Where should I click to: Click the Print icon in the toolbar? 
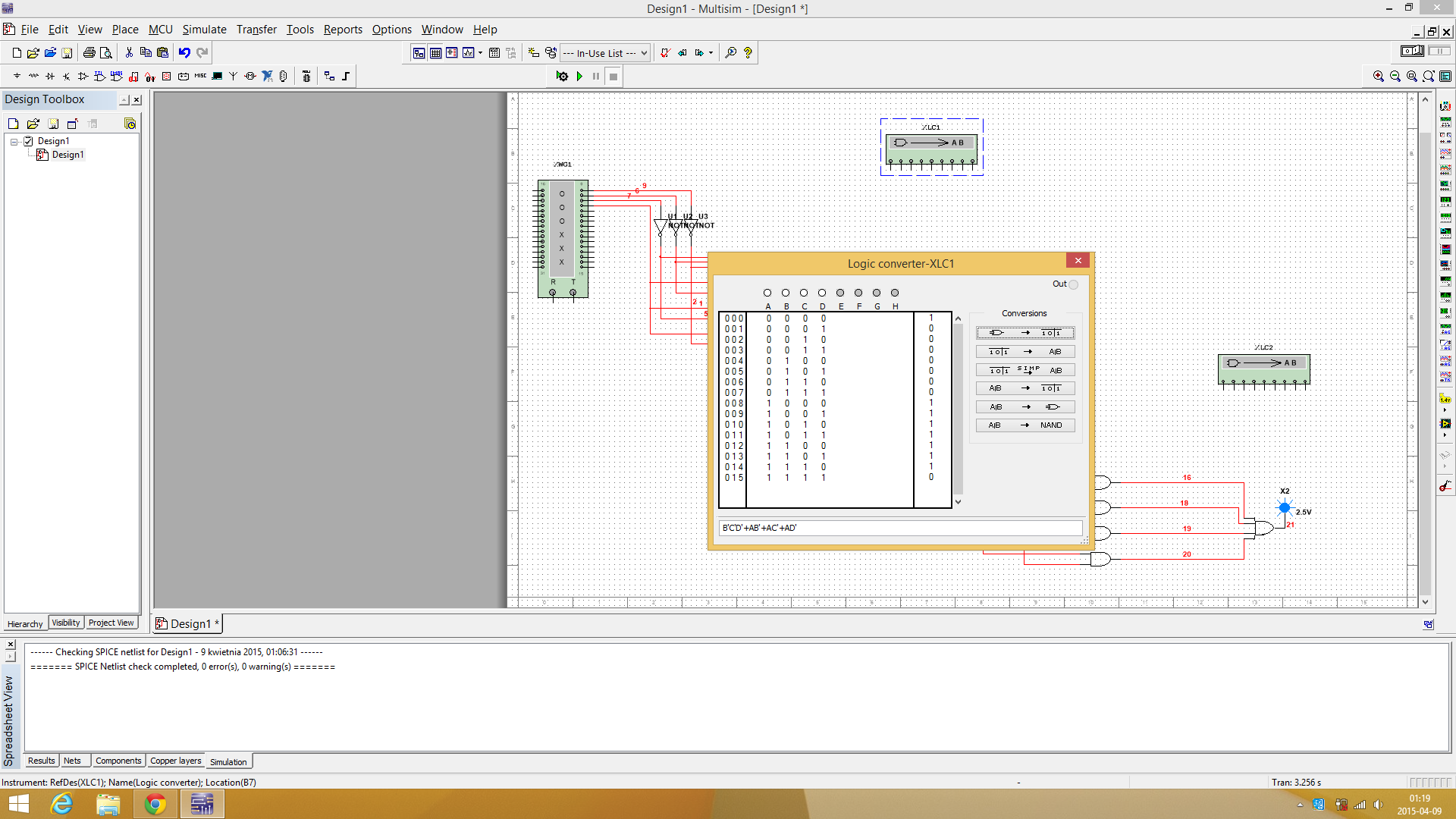pyautogui.click(x=89, y=53)
